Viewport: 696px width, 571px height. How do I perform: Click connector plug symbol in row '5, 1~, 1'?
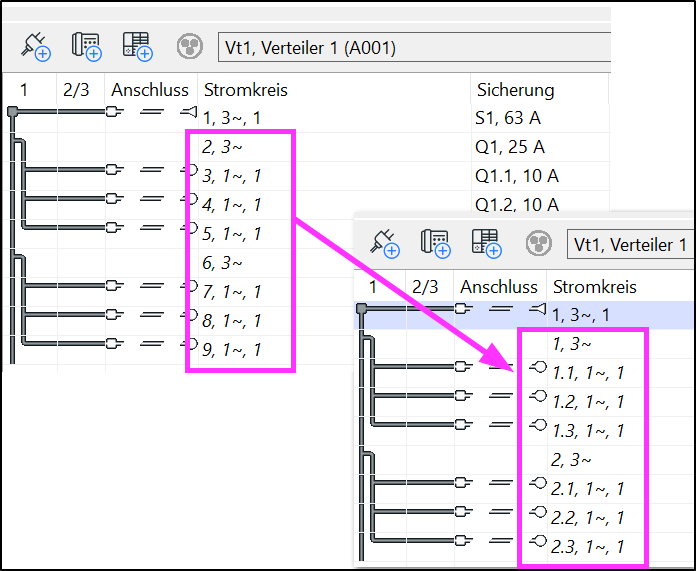[x=114, y=228]
